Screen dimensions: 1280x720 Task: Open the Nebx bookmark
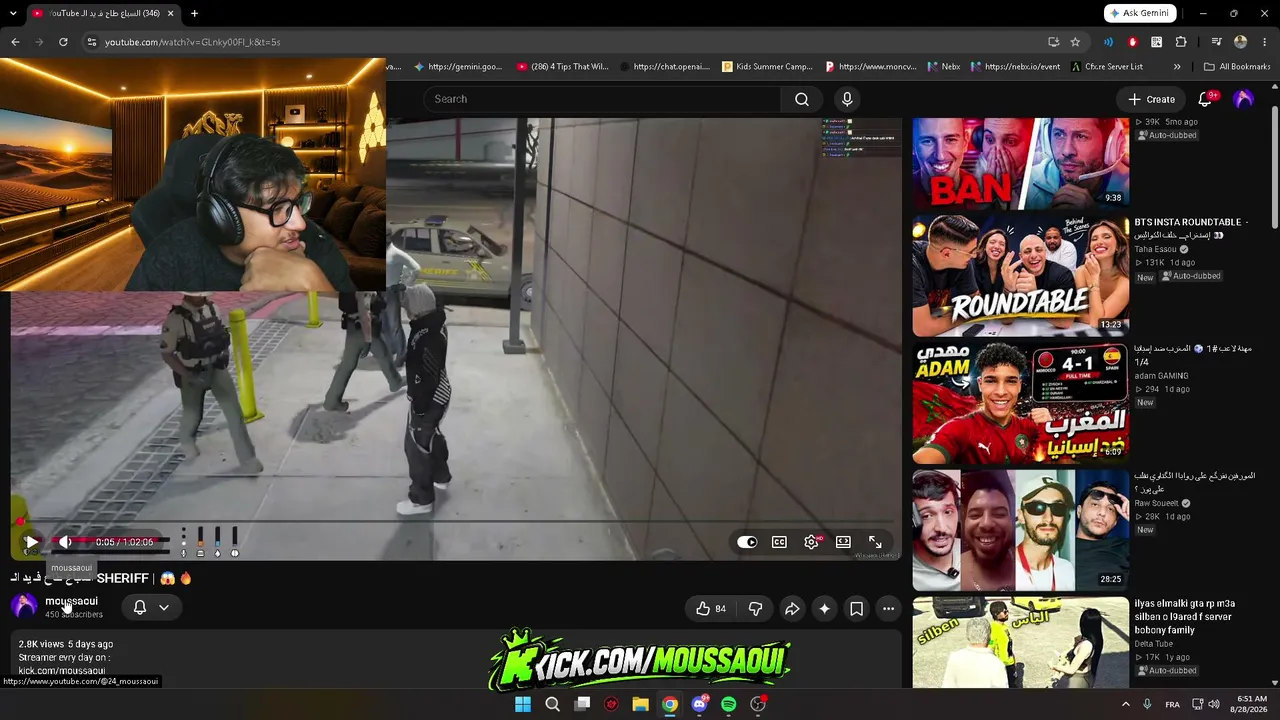tap(943, 67)
